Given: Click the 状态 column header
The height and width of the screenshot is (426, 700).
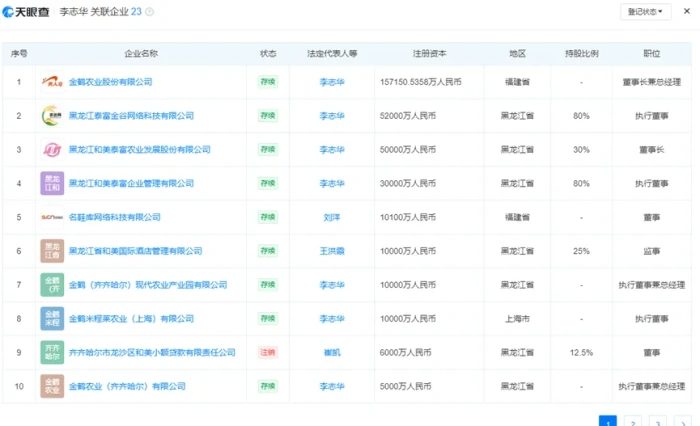Looking at the screenshot, I should click(268, 54).
